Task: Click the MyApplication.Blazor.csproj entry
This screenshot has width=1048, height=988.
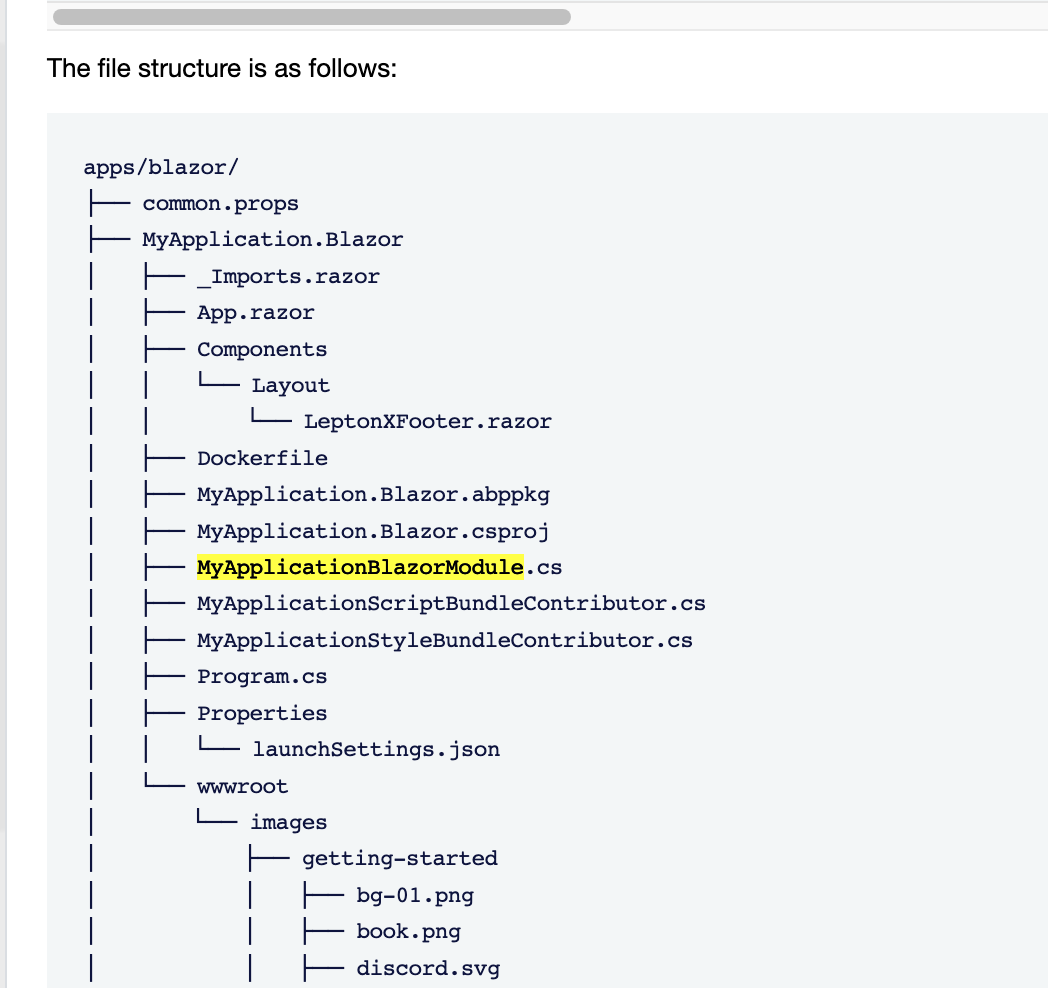Action: click(x=374, y=532)
